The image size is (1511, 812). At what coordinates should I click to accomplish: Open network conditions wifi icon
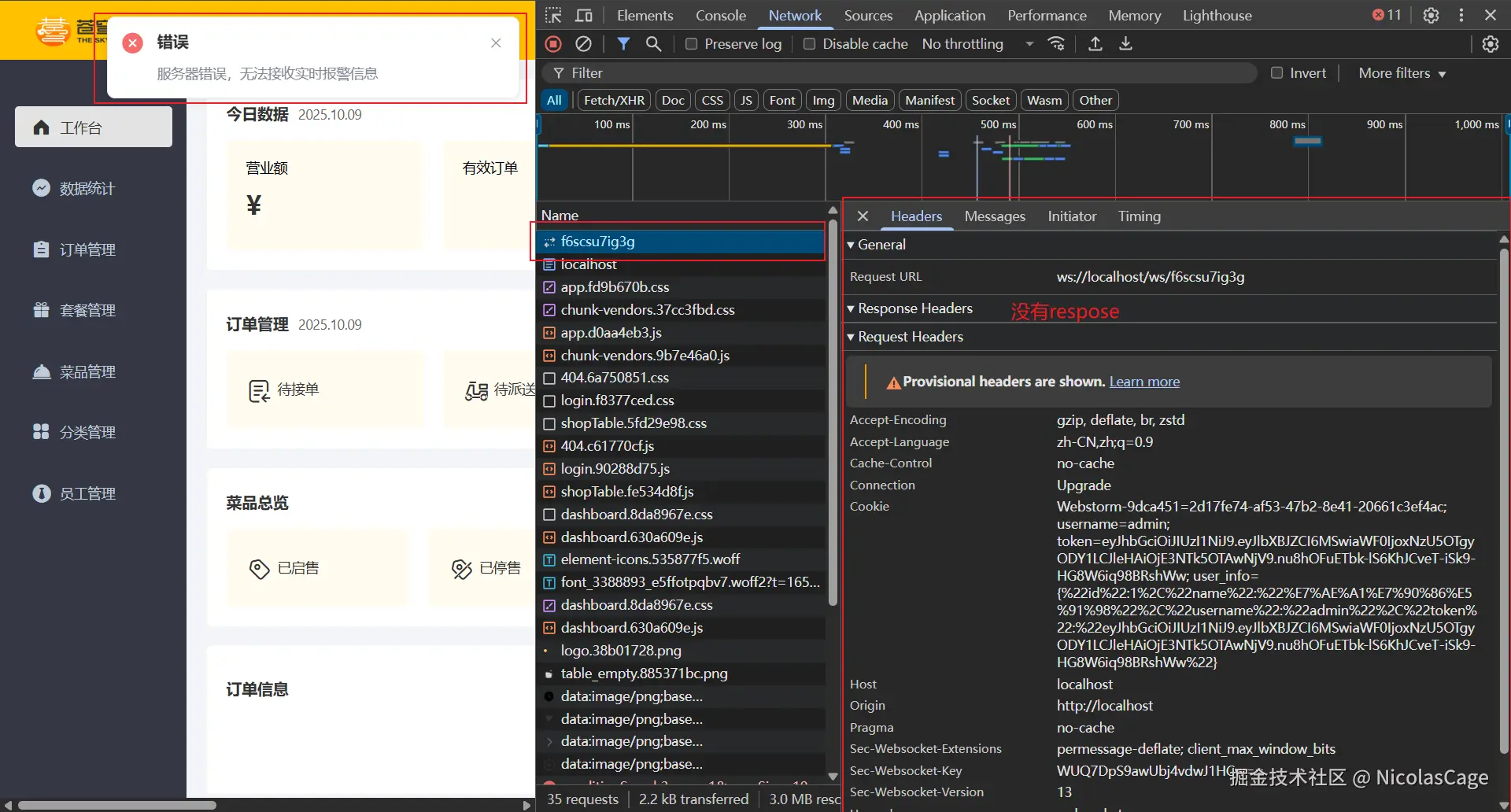point(1056,44)
